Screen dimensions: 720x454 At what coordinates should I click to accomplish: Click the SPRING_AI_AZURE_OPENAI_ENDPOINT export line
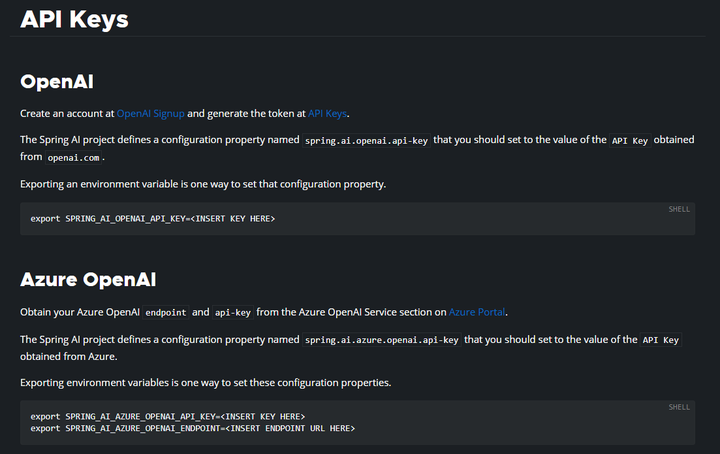pyautogui.click(x=192, y=428)
